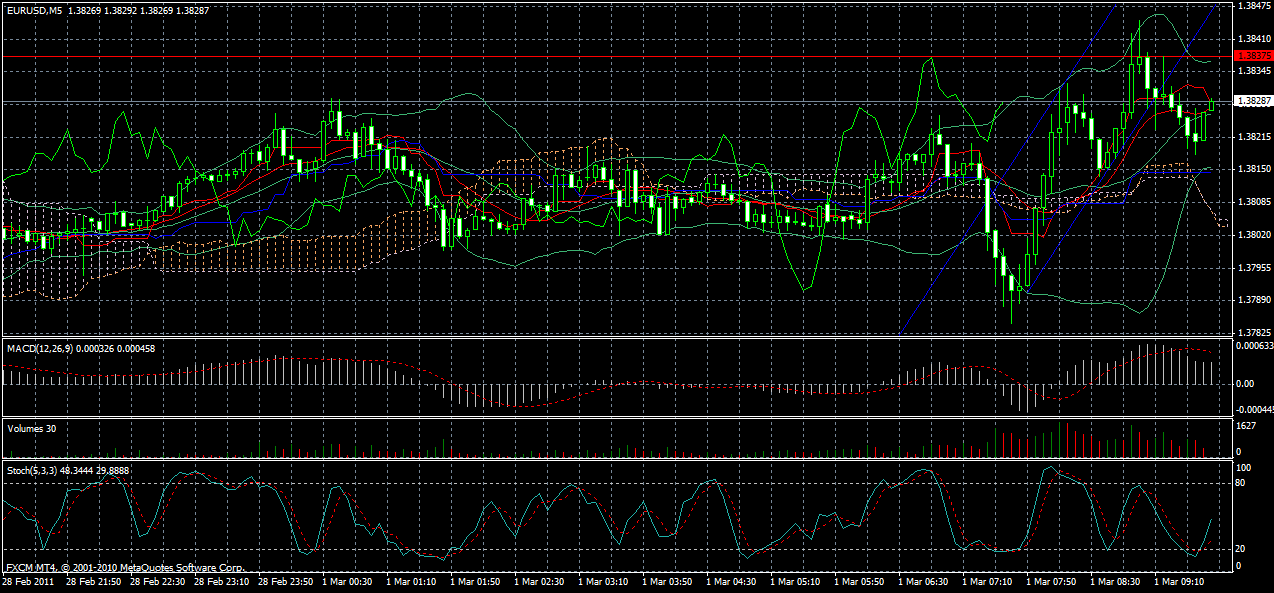The image size is (1274, 593).
Task: Click the 1 Mar 01:10 time label
Action: [413, 581]
